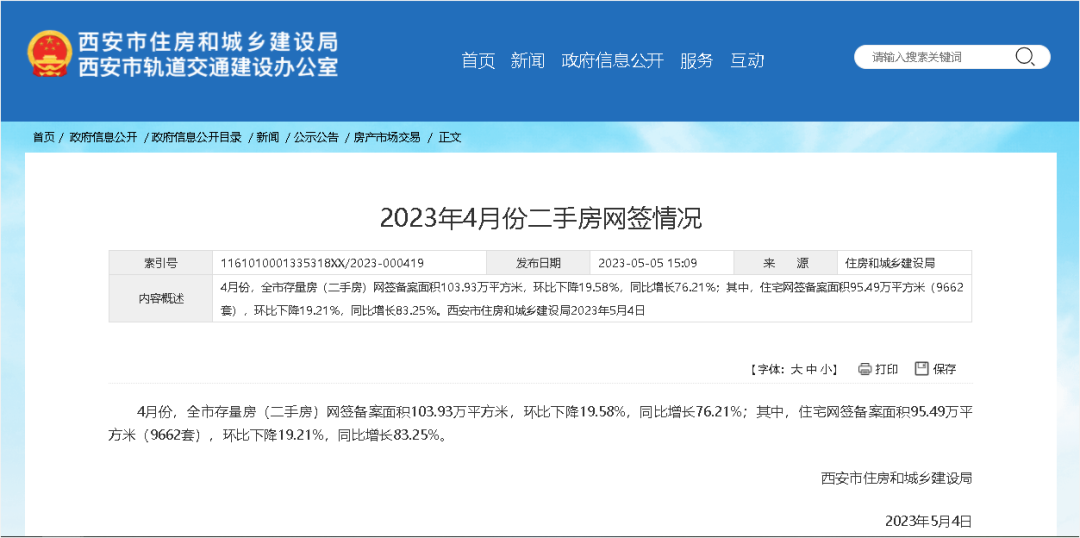
Task: Click the article heading 2023年4月份二手房网签情况
Action: (541, 218)
